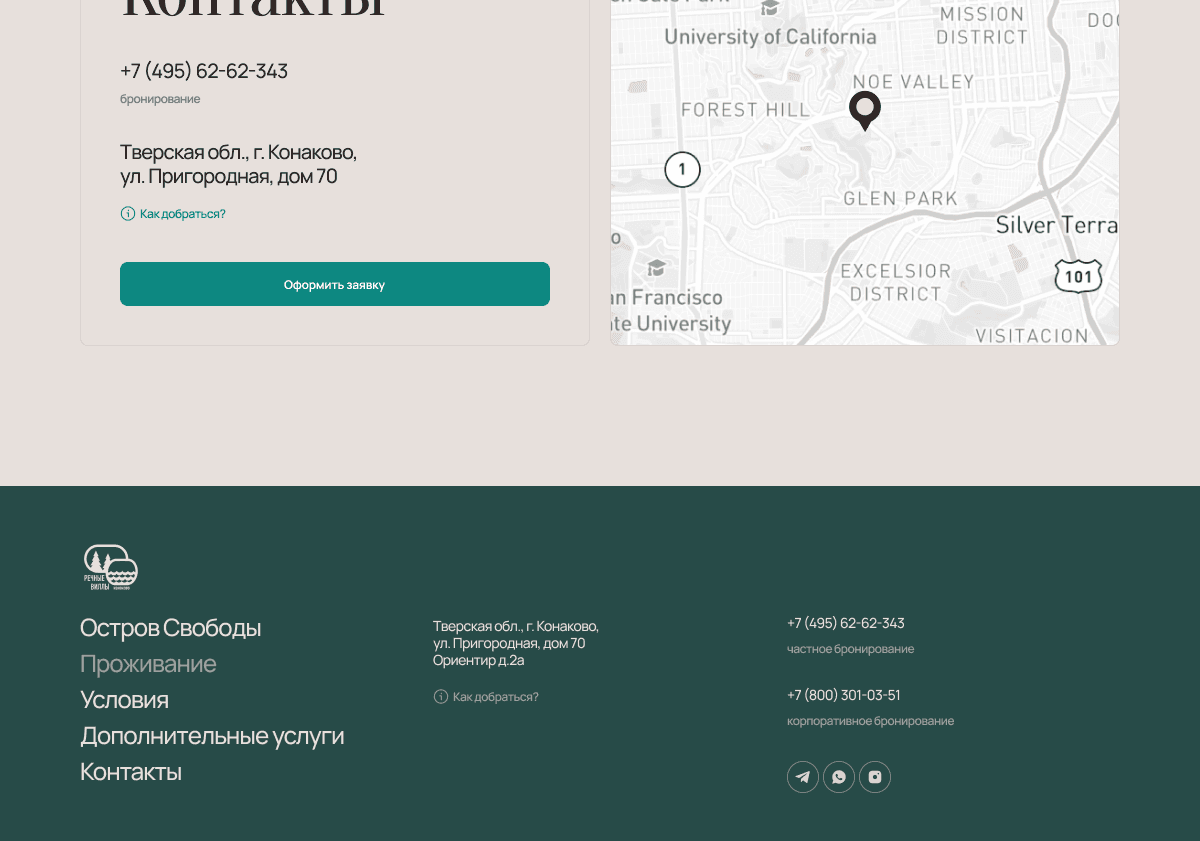
Task: Click footer private booking phone +7 (495) 62-62-343
Action: click(x=845, y=623)
